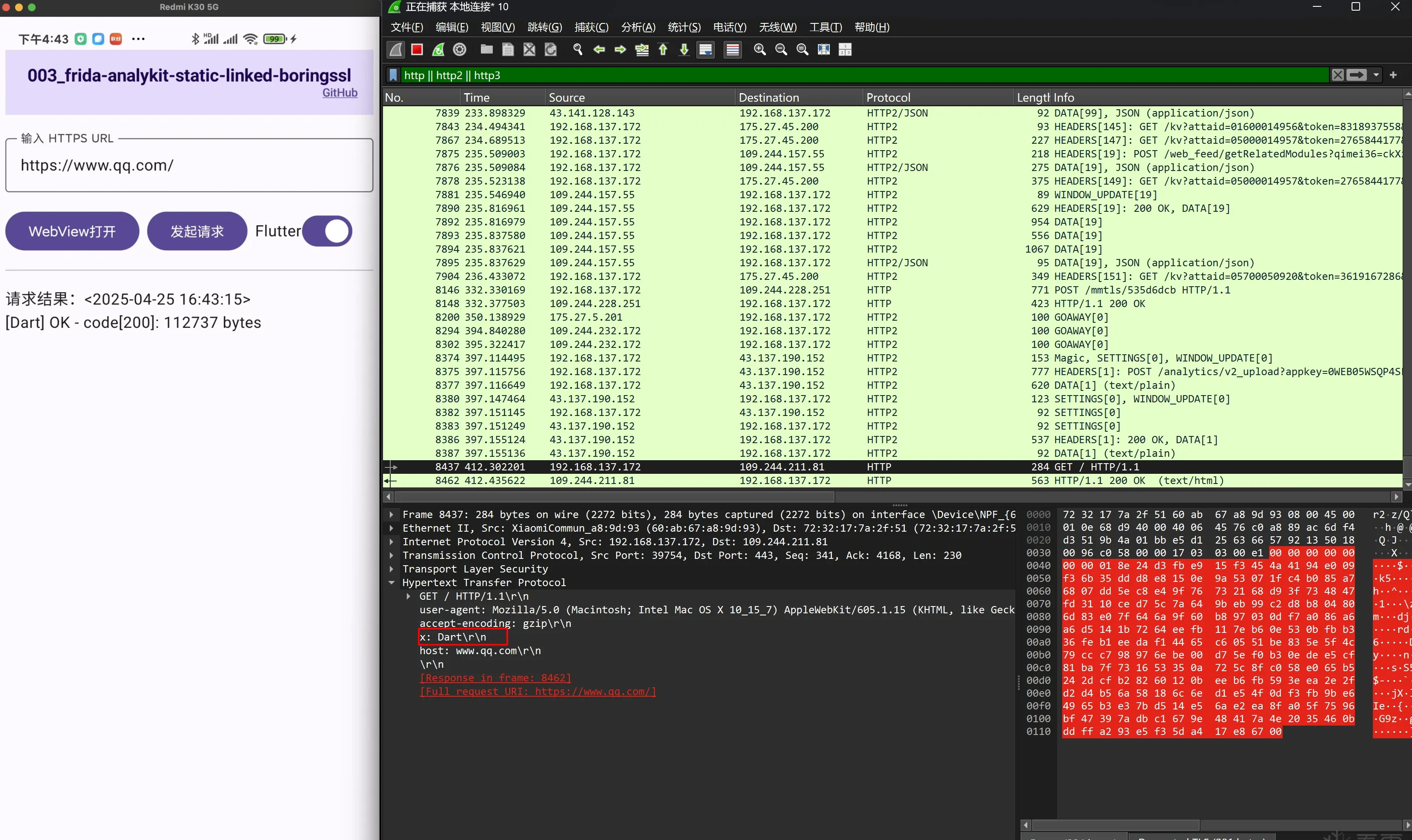Close this capture file icon

[x=529, y=50]
